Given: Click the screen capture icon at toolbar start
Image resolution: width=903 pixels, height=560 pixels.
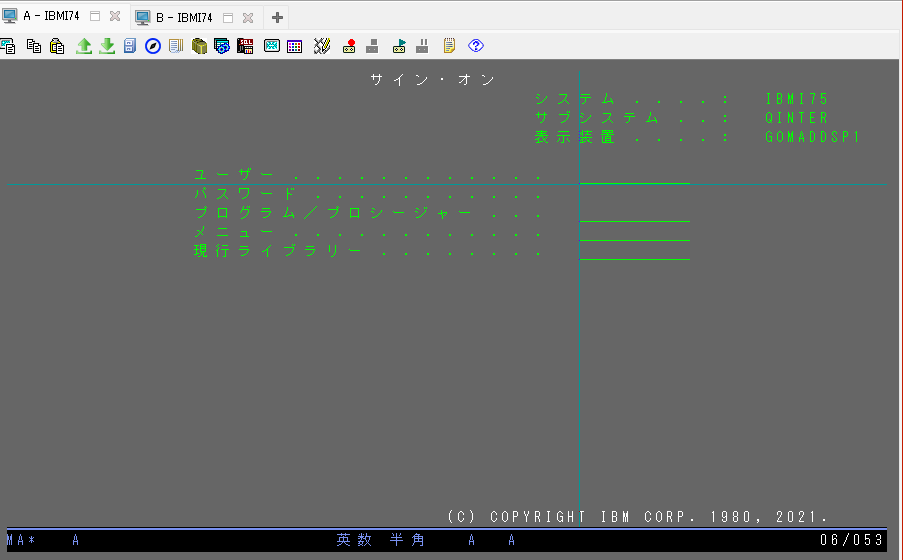Looking at the screenshot, I should click(x=7, y=46).
